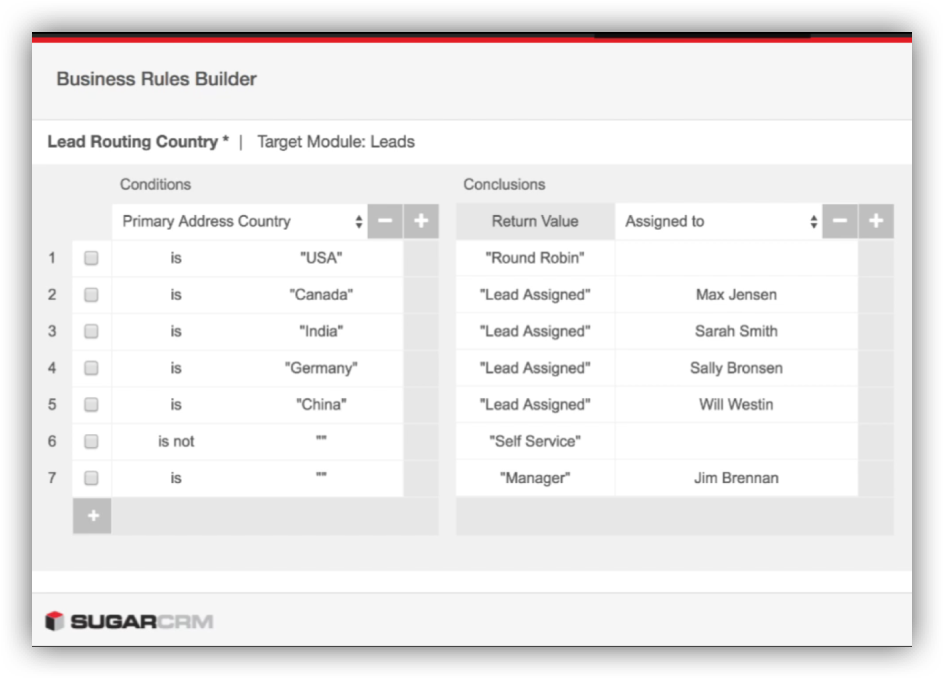Click the "is not" operator in row 6

[176, 441]
